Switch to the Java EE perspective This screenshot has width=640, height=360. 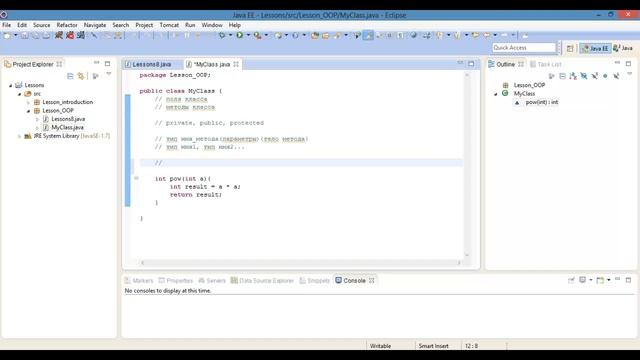[595, 48]
